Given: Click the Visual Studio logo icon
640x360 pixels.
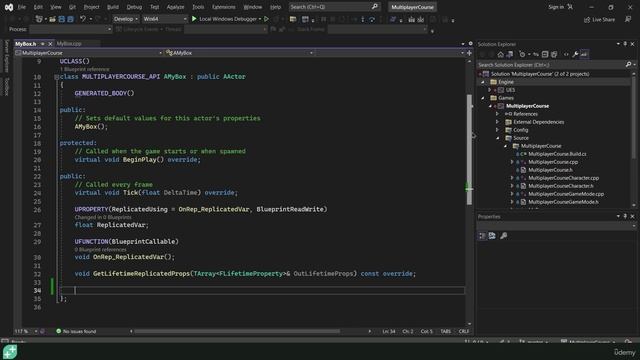Looking at the screenshot, I should 9,7.
